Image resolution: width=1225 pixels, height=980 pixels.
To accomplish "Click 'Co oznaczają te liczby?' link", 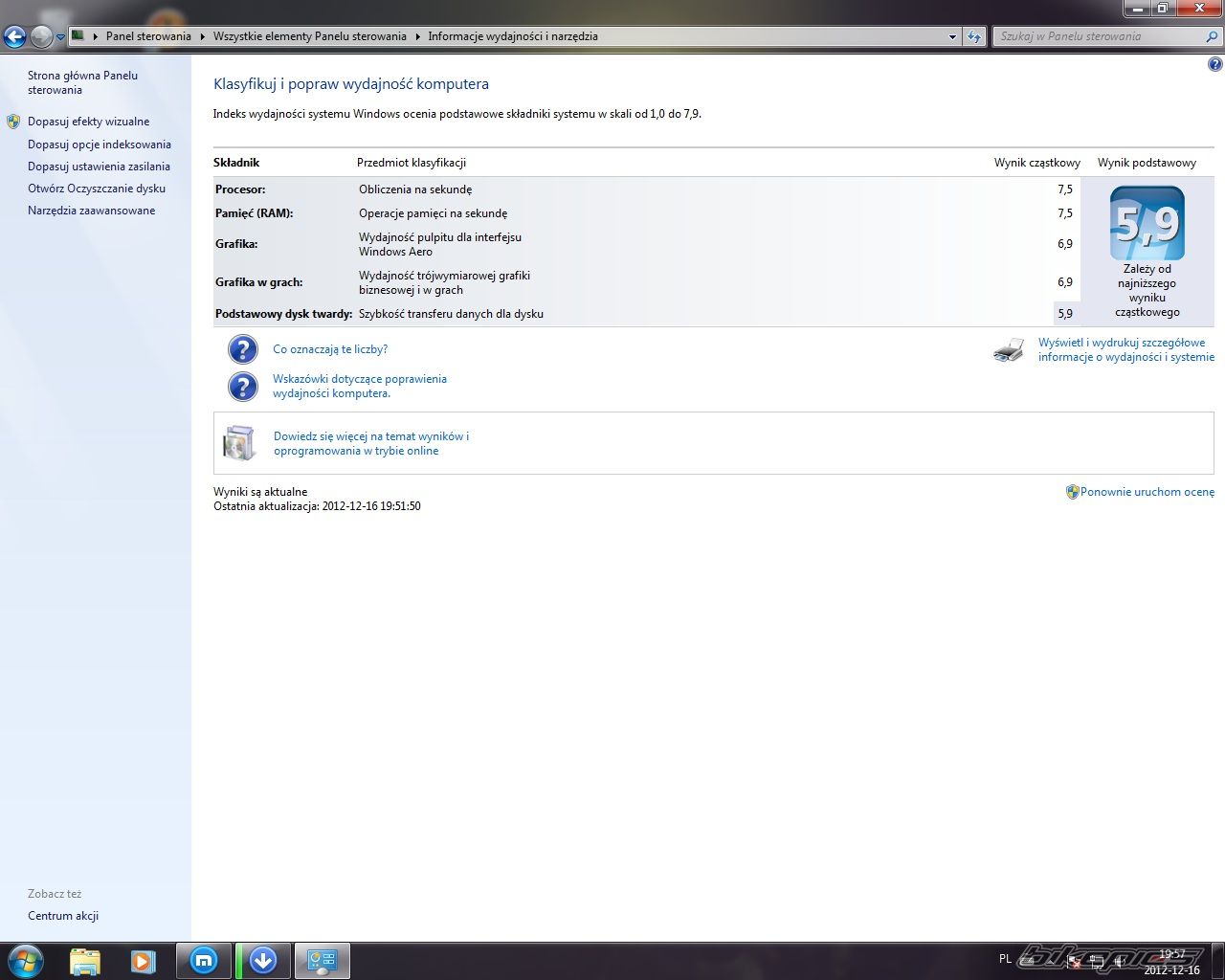I will coord(330,349).
